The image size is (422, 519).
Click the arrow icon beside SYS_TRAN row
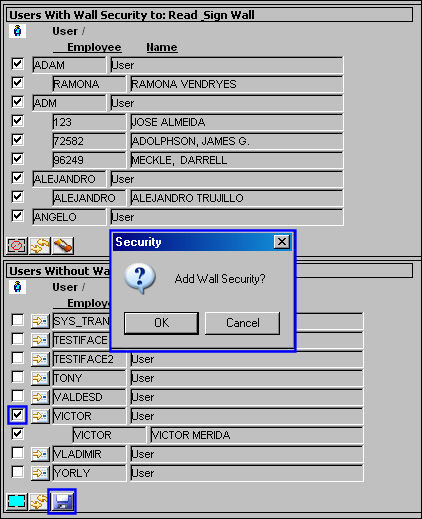[40, 321]
